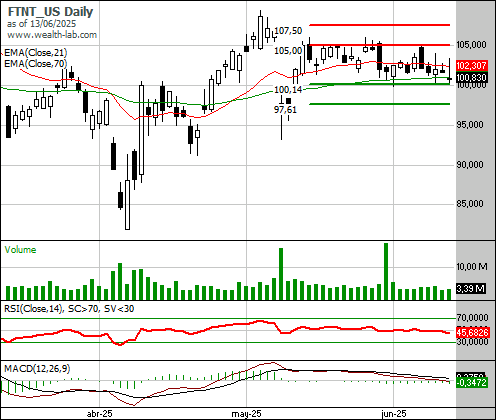Click the tallest volume bar in June
The height and width of the screenshot is (420, 496).
click(386, 271)
